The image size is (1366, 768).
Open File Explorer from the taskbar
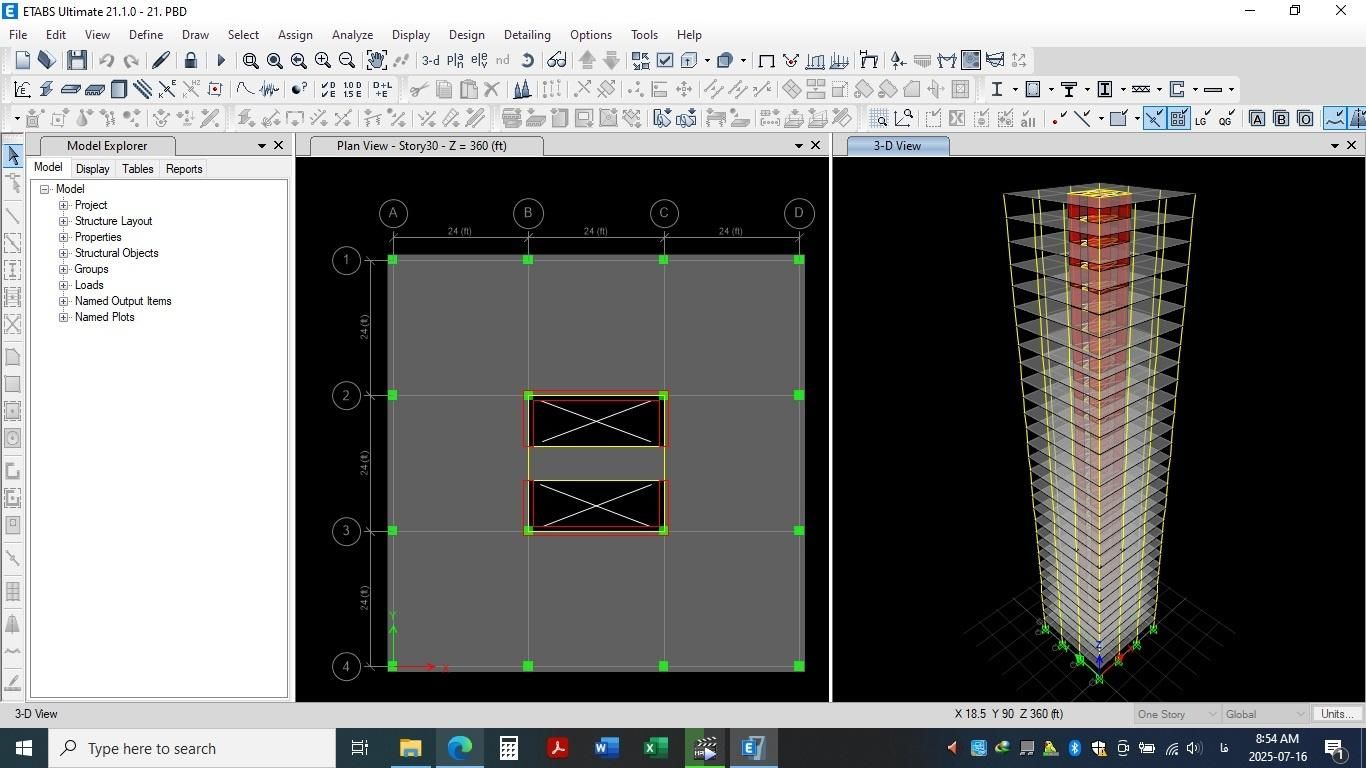point(410,748)
